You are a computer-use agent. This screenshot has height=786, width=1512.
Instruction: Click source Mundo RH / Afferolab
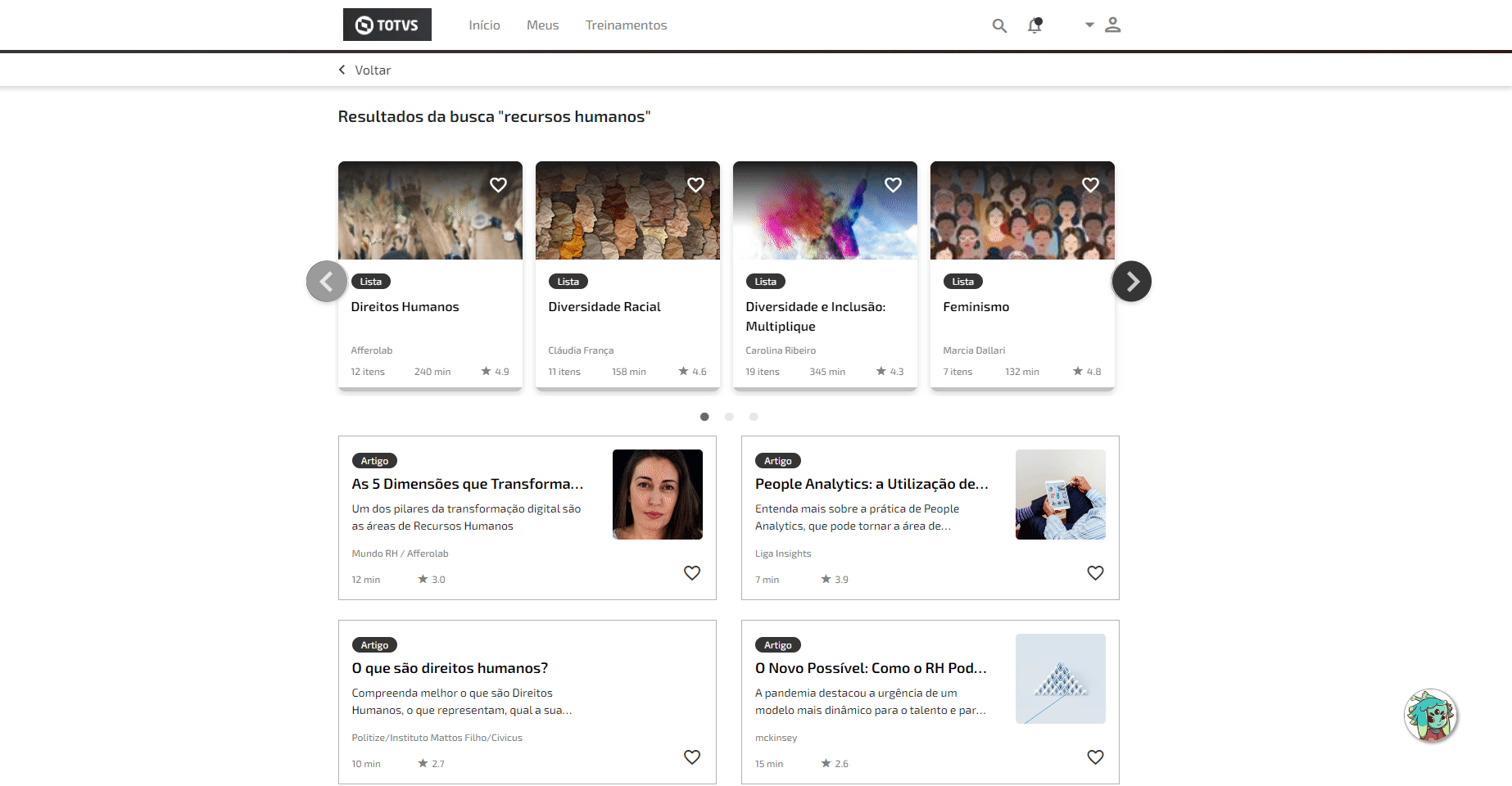click(x=400, y=553)
